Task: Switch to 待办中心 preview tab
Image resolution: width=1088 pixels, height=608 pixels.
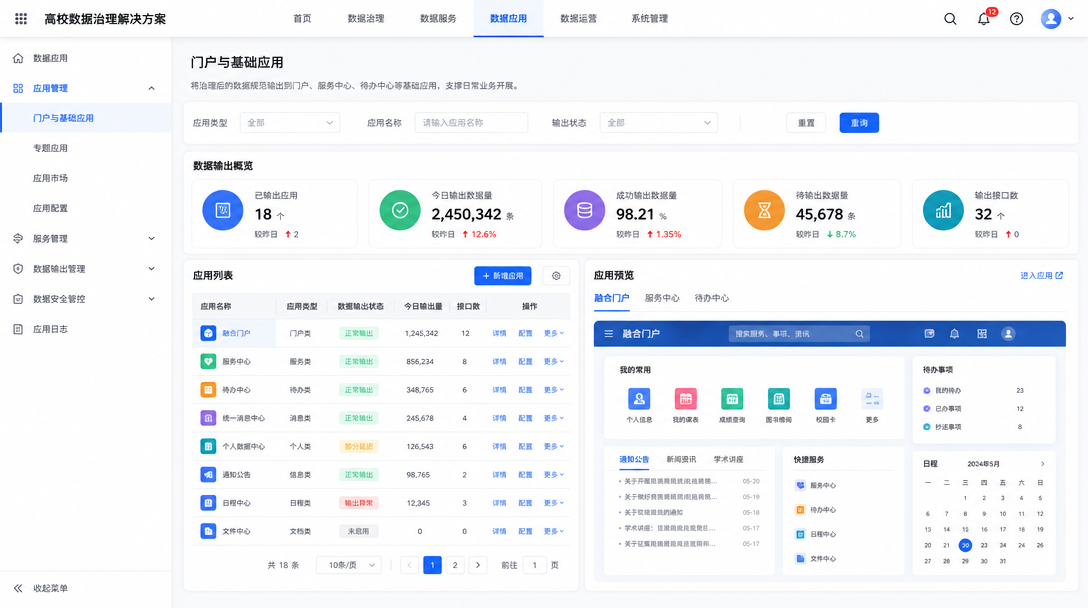Action: coord(712,298)
